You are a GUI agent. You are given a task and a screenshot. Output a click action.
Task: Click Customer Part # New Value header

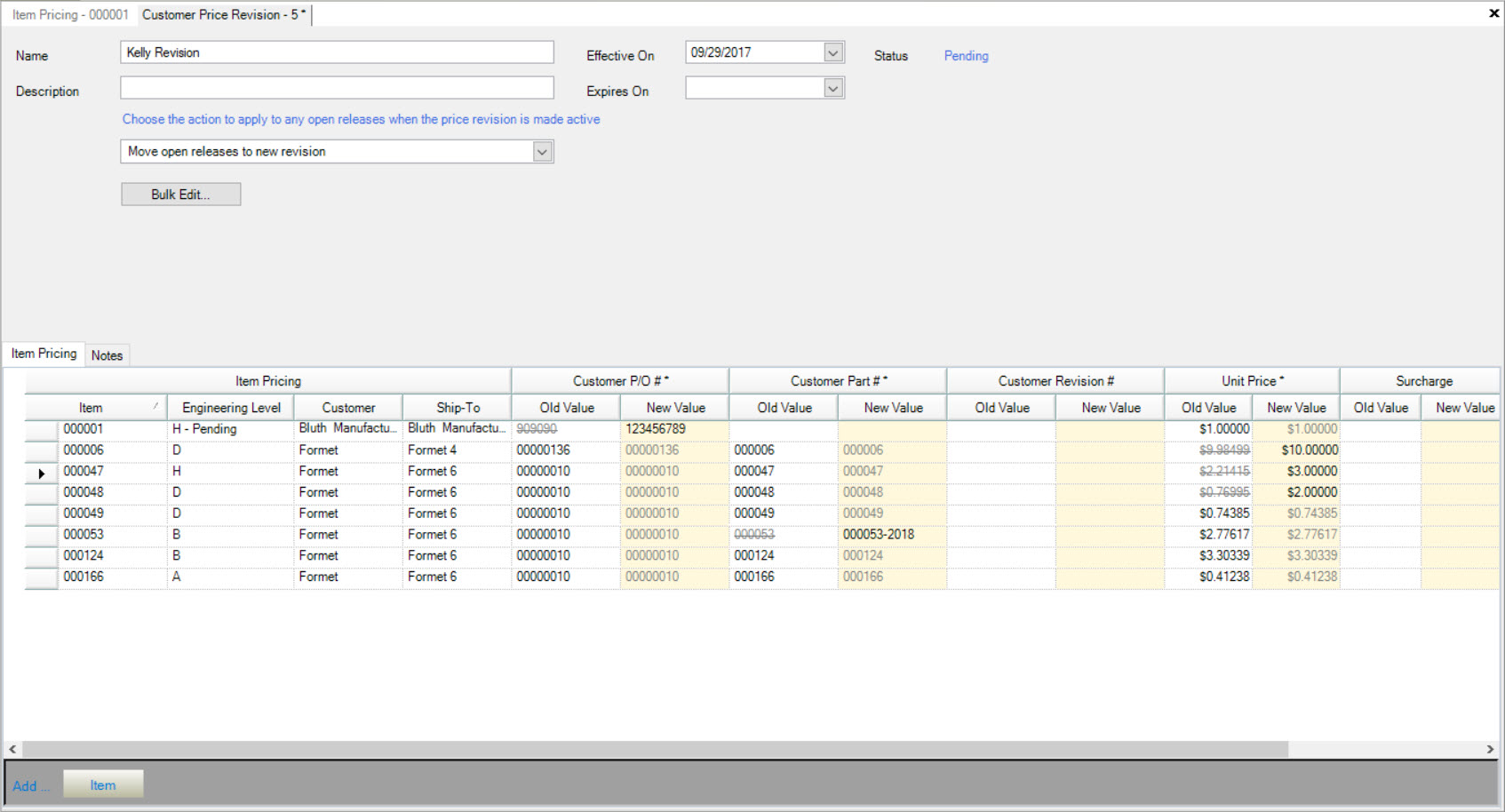893,408
